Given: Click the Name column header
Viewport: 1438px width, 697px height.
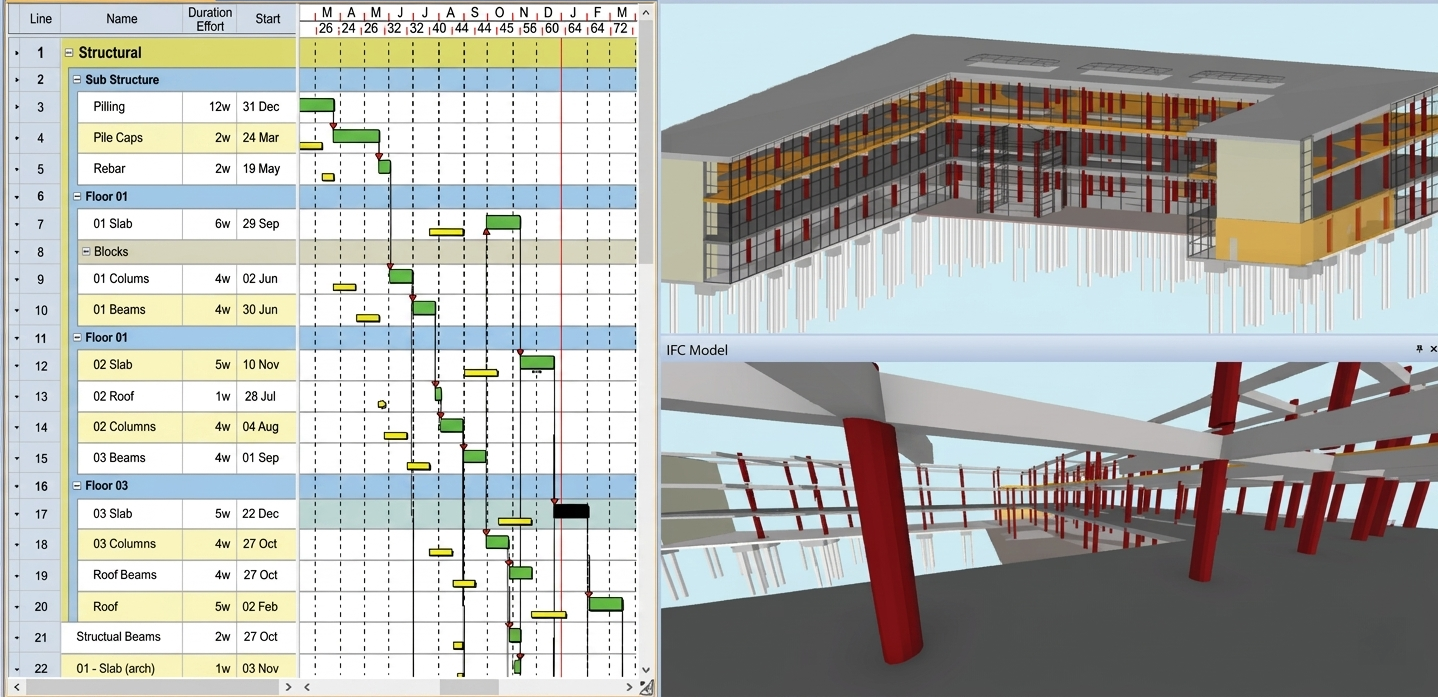Looking at the screenshot, I should click(x=122, y=19).
